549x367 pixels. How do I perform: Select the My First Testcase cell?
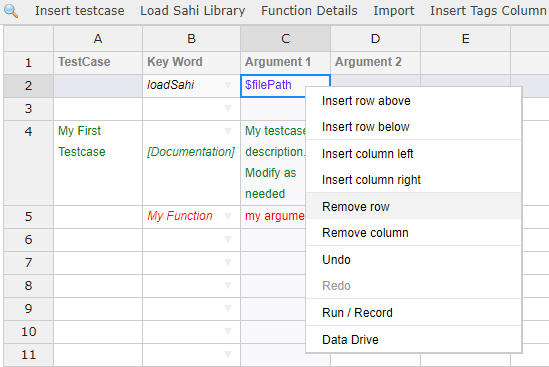tap(98, 163)
